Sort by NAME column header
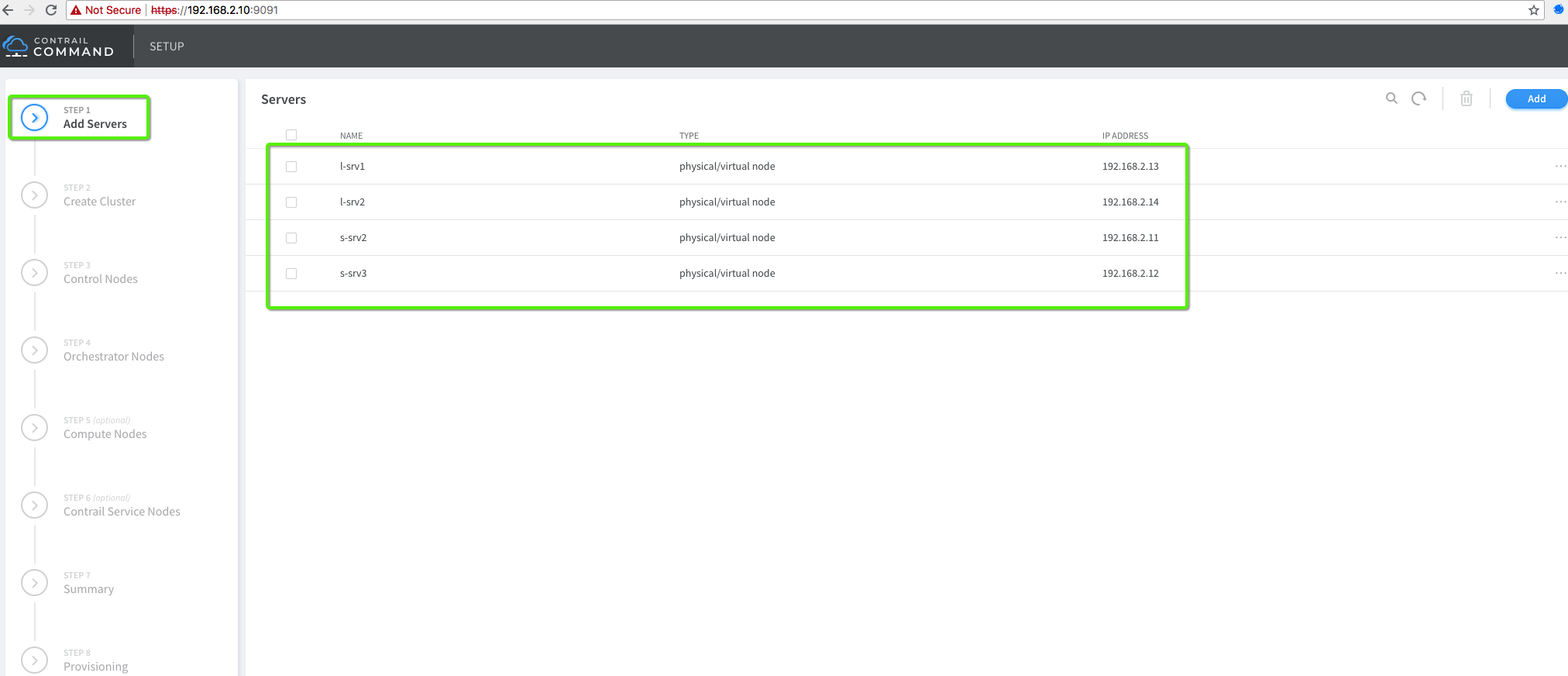This screenshot has height=676, width=1568. pos(351,136)
